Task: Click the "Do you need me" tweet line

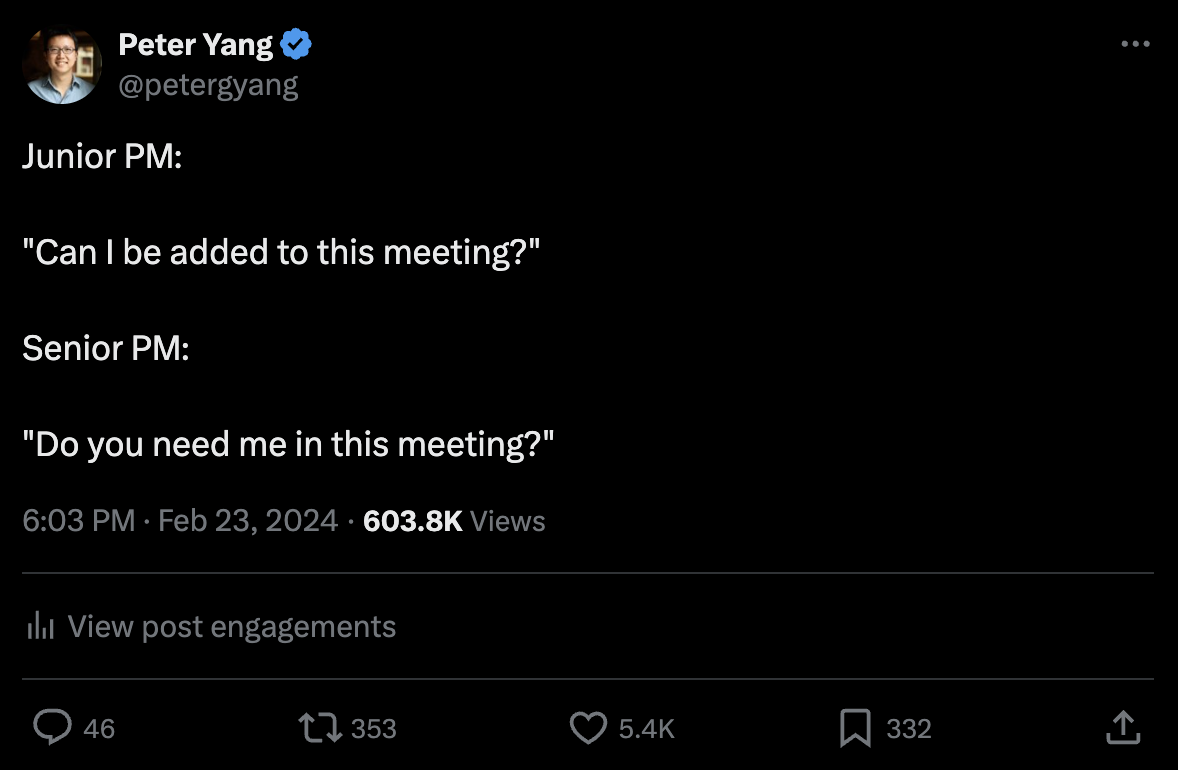Action: 288,444
